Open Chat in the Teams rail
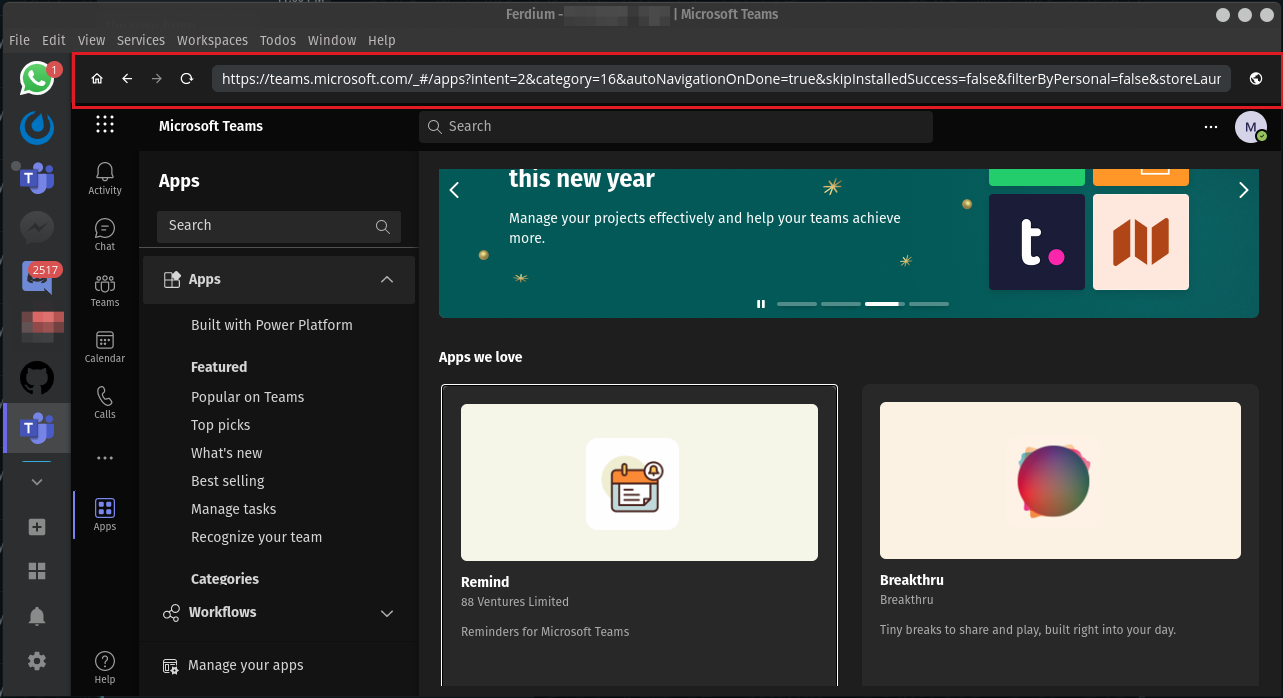This screenshot has height=698, width=1283. coord(105,234)
